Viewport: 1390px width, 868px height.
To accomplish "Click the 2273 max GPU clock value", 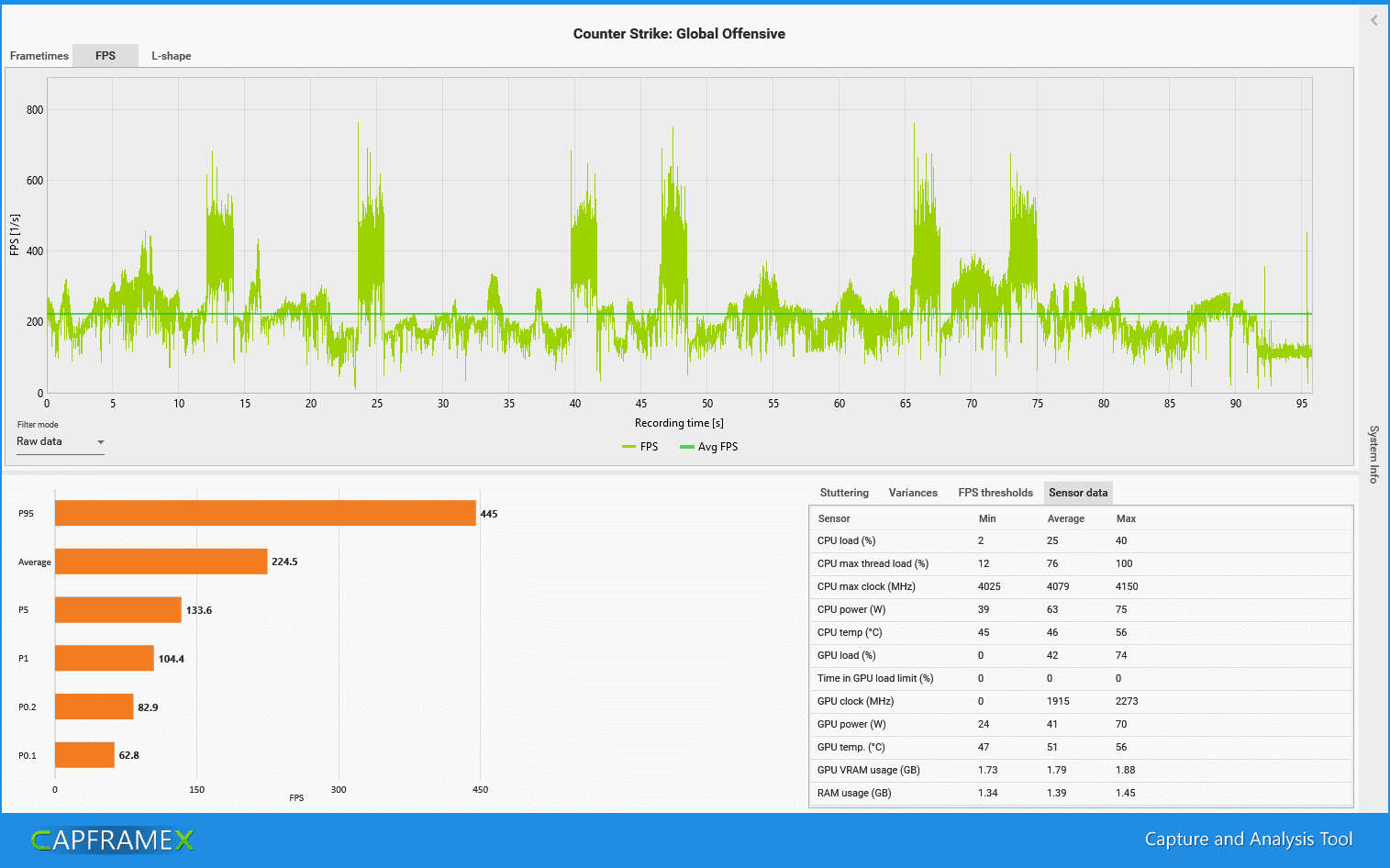I will pyautogui.click(x=1127, y=702).
